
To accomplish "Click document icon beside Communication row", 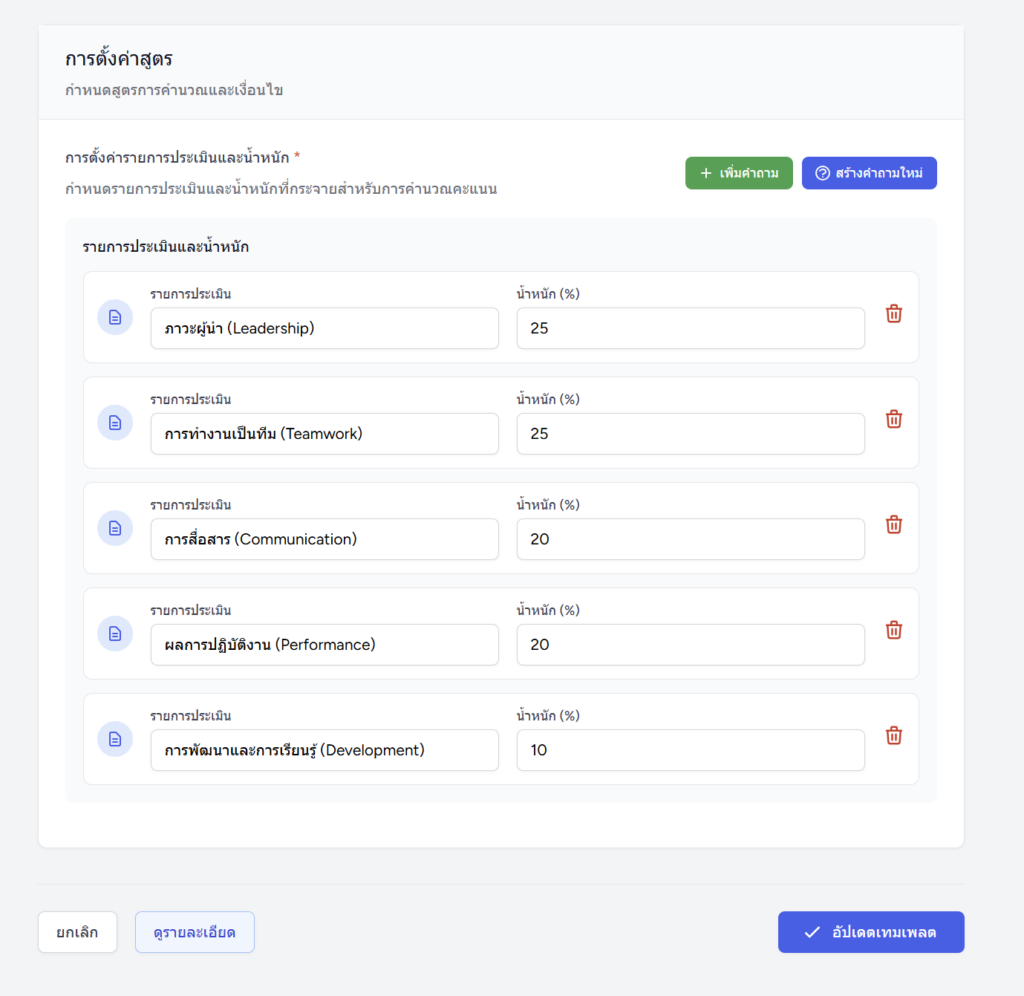I will pos(115,528).
